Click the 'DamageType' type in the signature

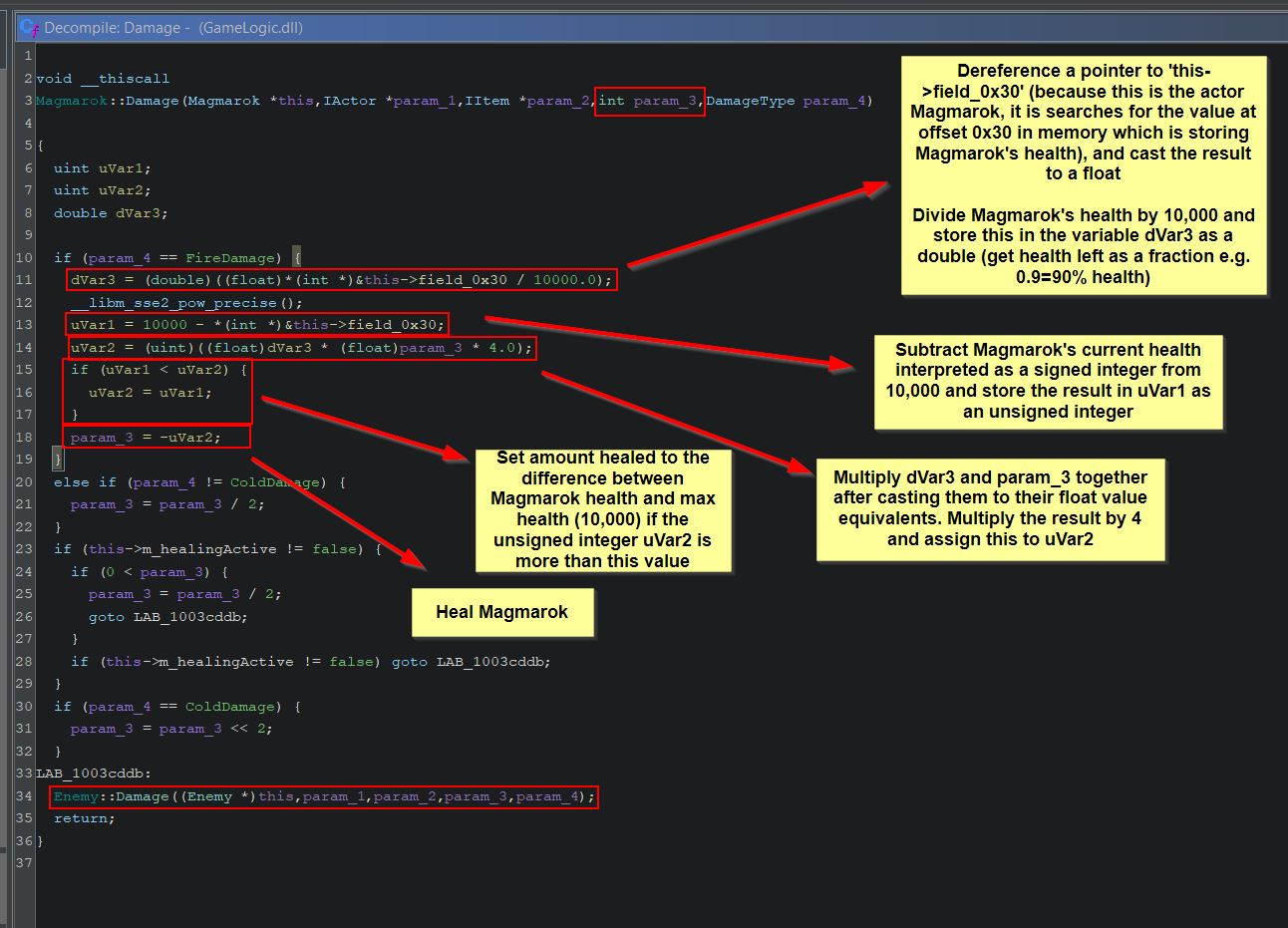pyautogui.click(x=750, y=101)
